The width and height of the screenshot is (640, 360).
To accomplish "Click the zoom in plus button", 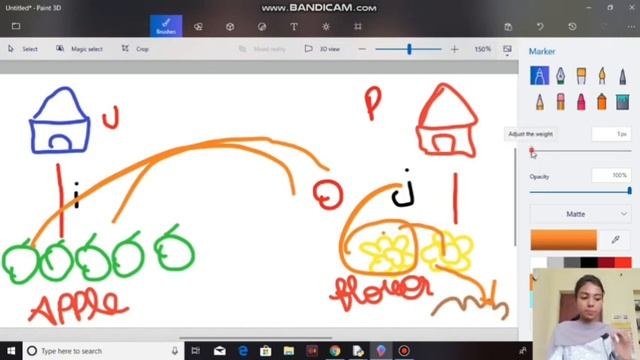I will click(455, 49).
